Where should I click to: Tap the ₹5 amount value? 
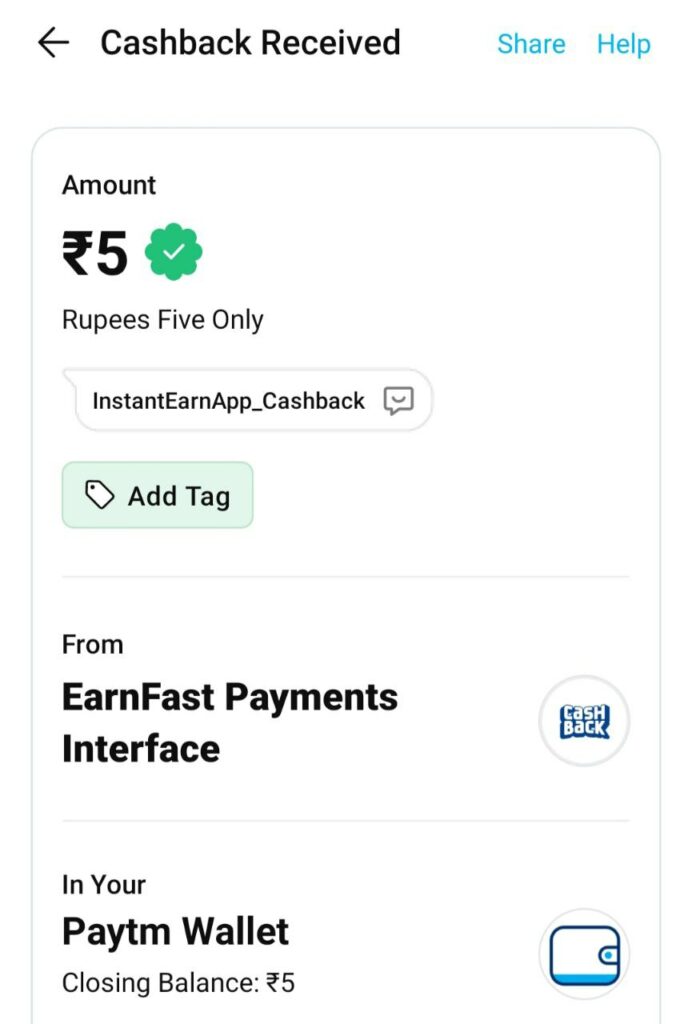95,253
